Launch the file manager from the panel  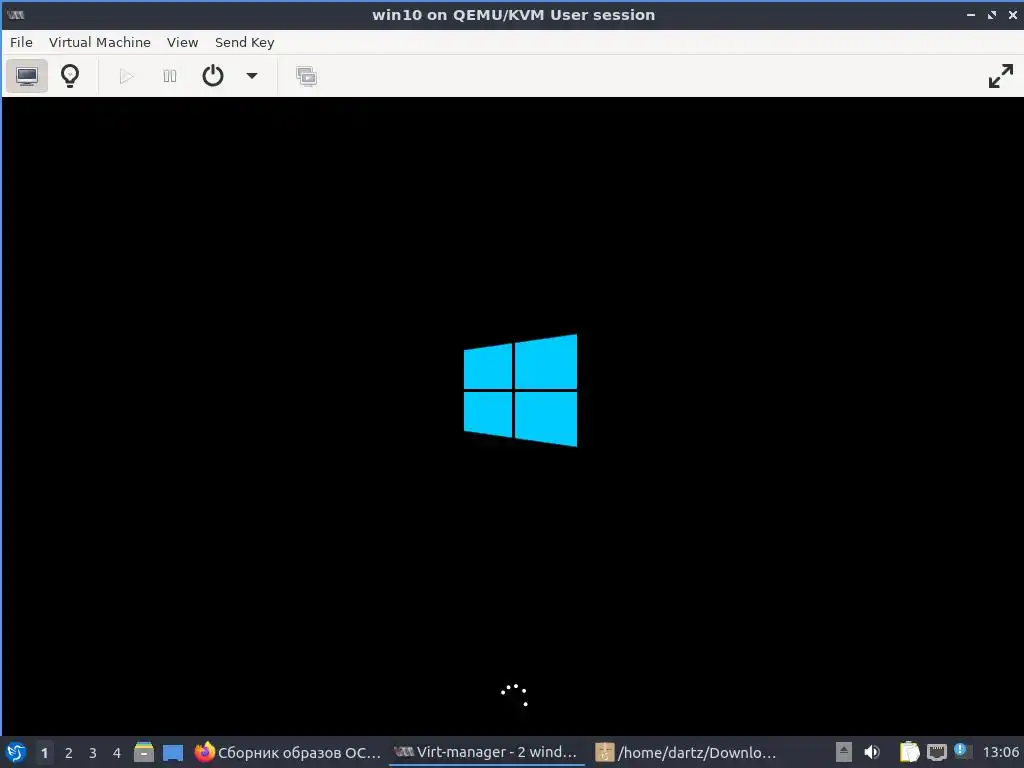click(x=144, y=752)
